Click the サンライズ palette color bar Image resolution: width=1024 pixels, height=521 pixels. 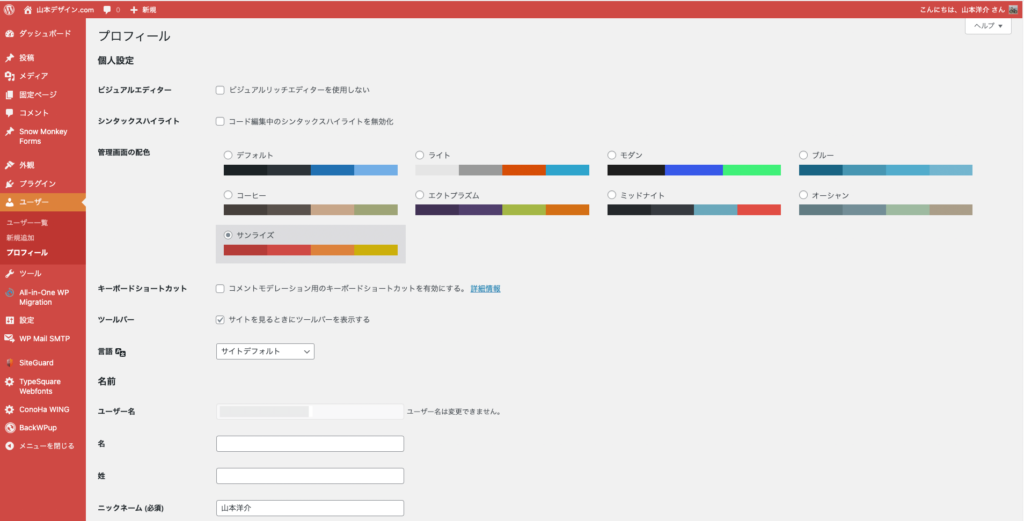click(x=311, y=250)
